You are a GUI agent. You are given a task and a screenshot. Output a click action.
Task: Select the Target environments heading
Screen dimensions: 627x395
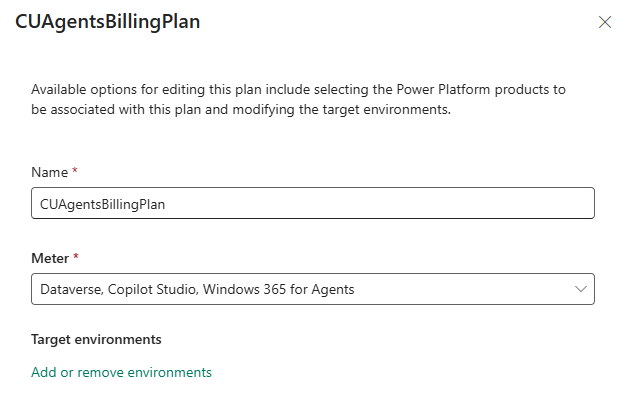pos(96,339)
